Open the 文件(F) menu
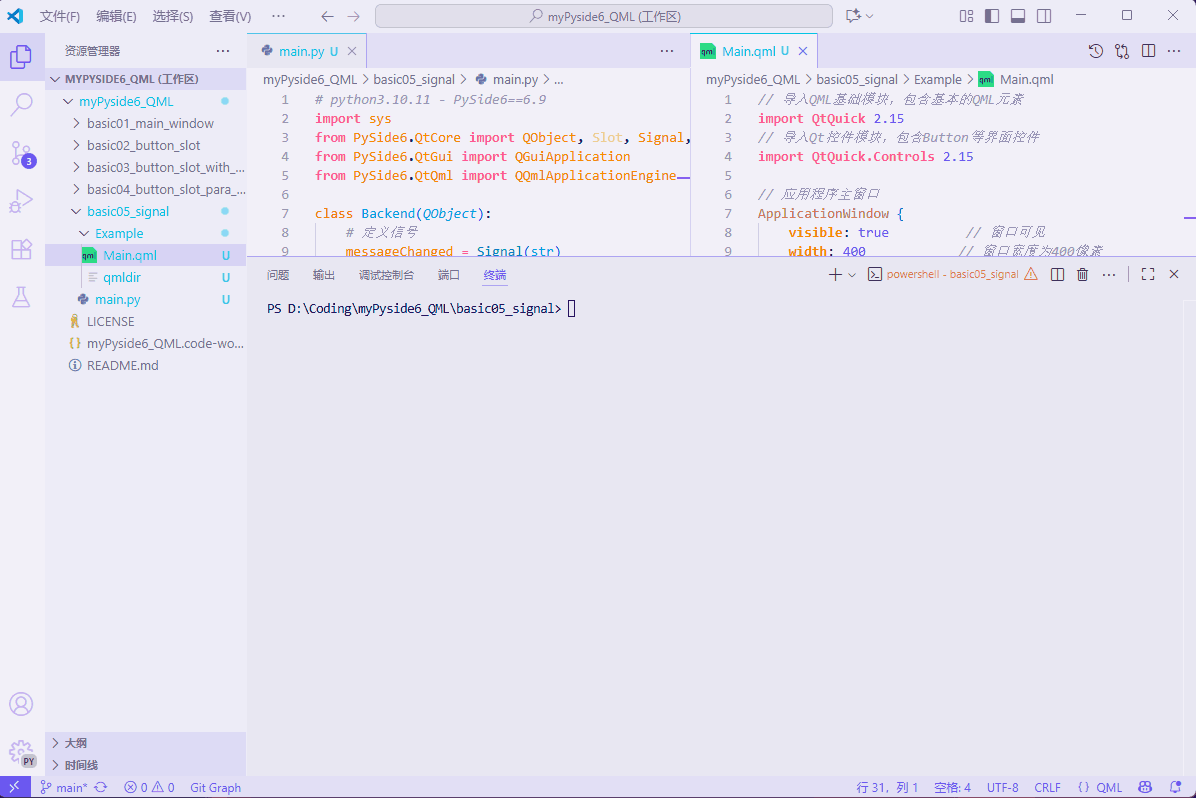Image resolution: width=1196 pixels, height=798 pixels. [x=59, y=16]
